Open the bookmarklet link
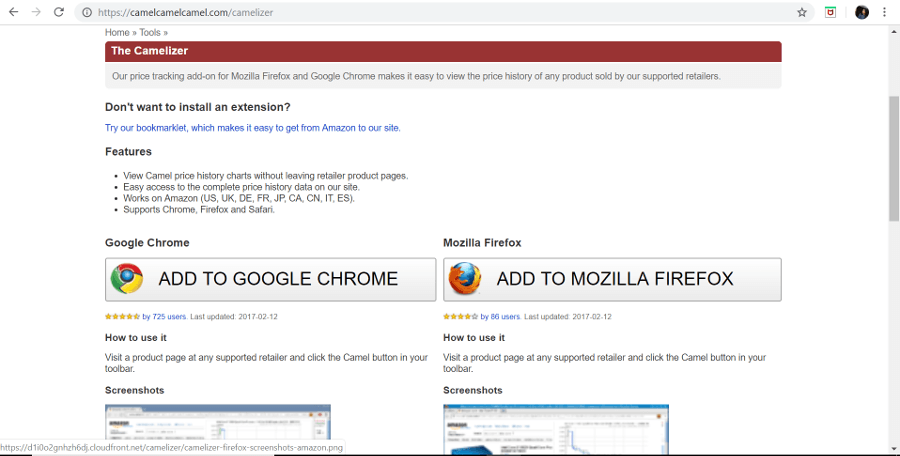Screen dimensions: 900x456 click(252, 128)
